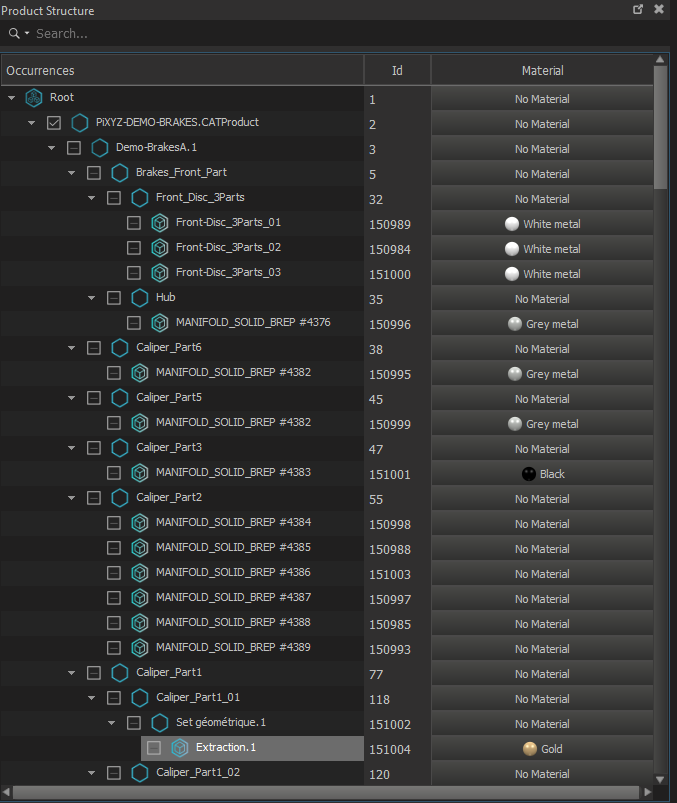Image resolution: width=677 pixels, height=803 pixels.
Task: Select the MANIFOLD_SOLID_BREP #4386 row
Action: 182,573
